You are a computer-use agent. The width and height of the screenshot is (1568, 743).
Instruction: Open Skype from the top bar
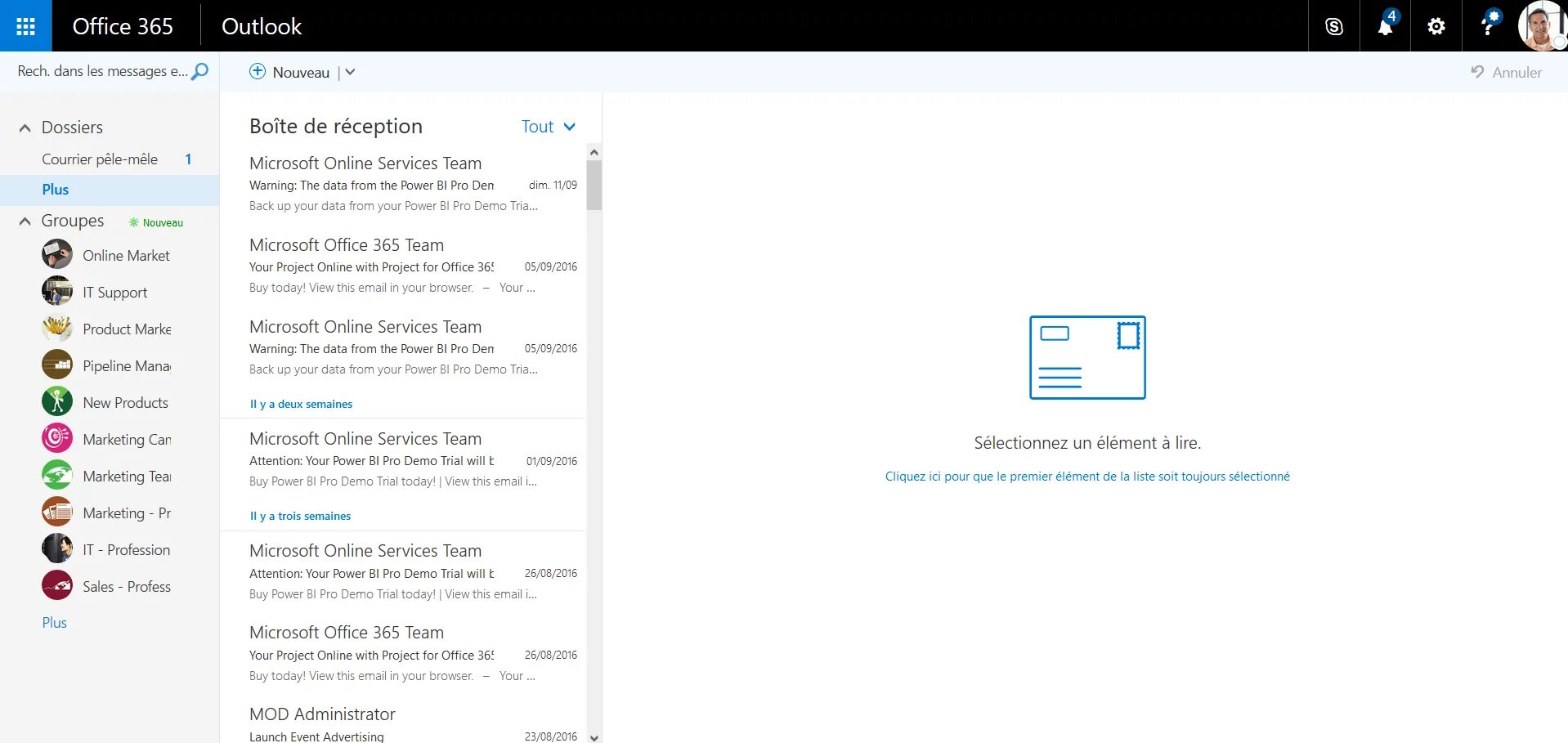pos(1333,26)
